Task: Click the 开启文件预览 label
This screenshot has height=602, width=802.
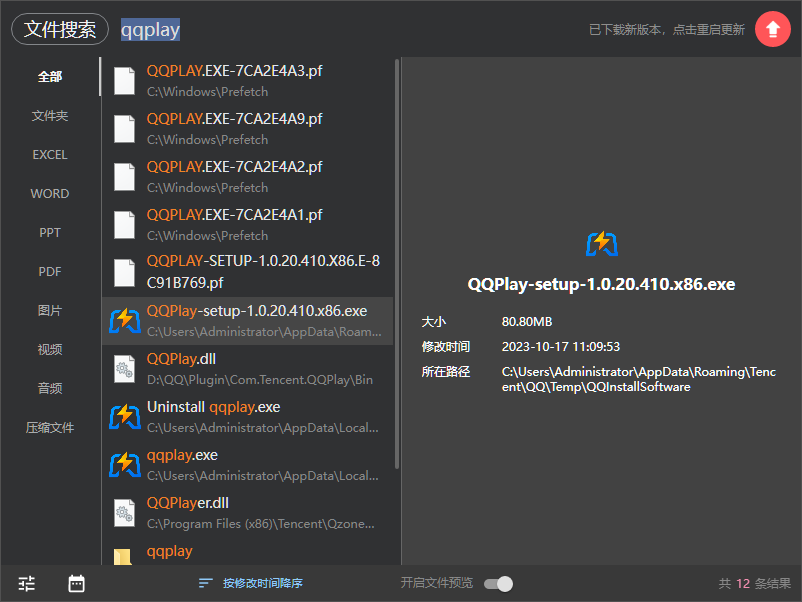Action: click(437, 583)
